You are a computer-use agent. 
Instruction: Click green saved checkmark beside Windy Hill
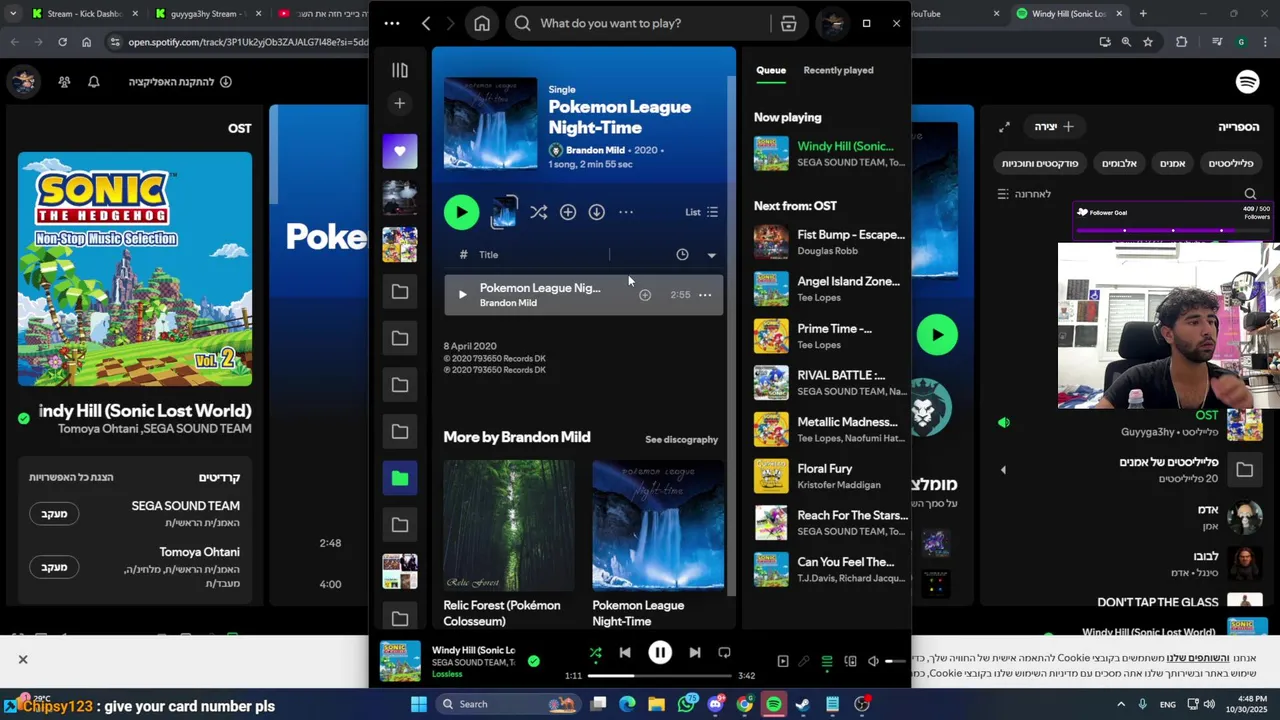(x=534, y=661)
